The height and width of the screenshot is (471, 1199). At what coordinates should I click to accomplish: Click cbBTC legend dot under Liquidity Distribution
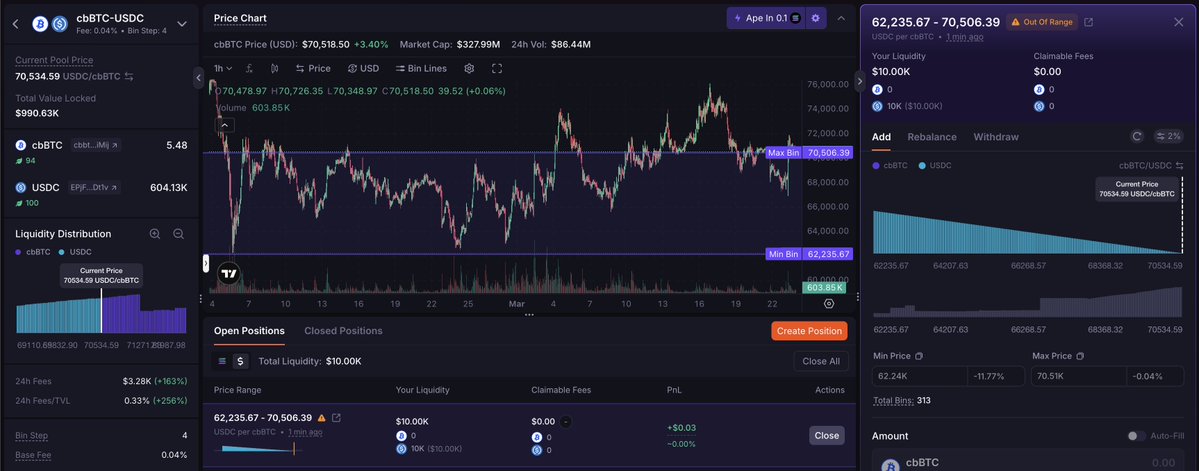pos(19,252)
